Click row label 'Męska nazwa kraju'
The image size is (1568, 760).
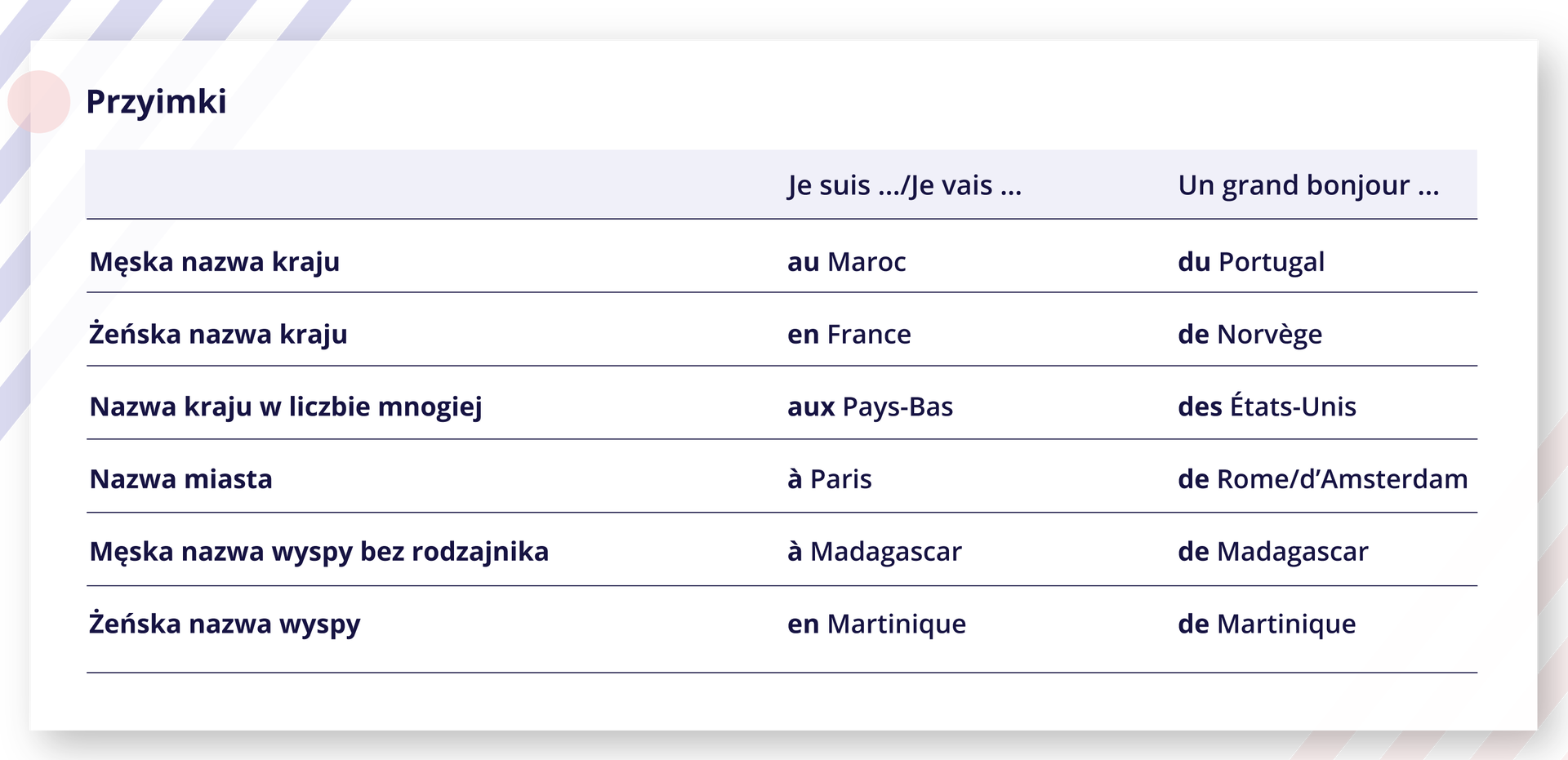215,262
